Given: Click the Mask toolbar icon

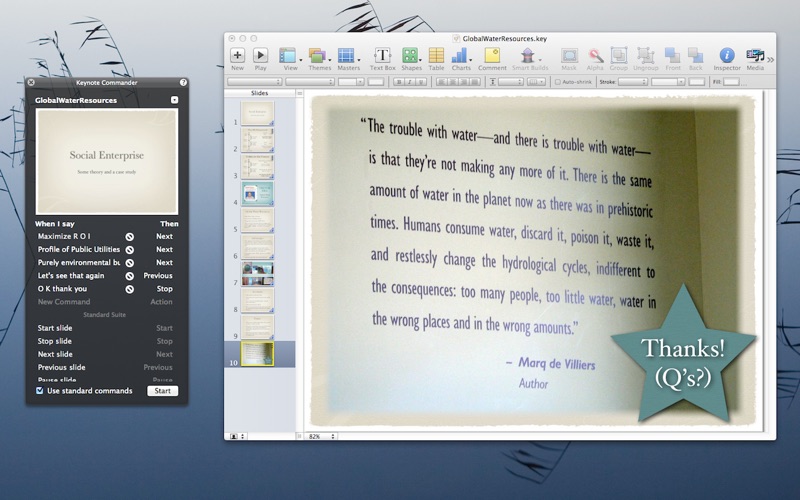Looking at the screenshot, I should pyautogui.click(x=569, y=55).
